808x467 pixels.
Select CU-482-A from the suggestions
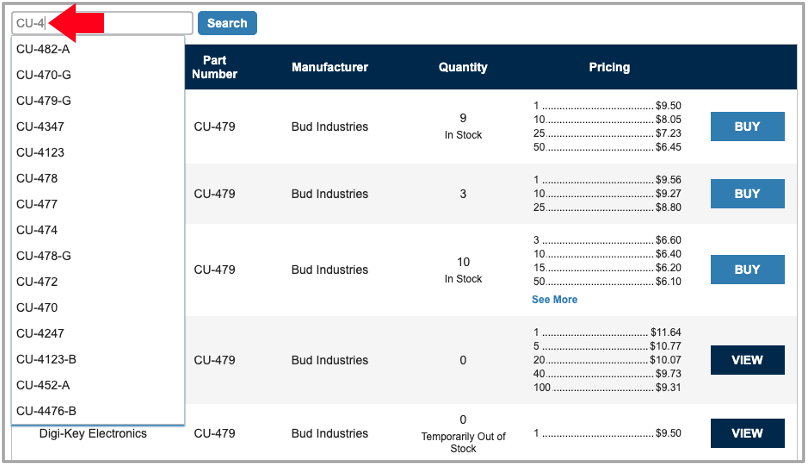(43, 49)
